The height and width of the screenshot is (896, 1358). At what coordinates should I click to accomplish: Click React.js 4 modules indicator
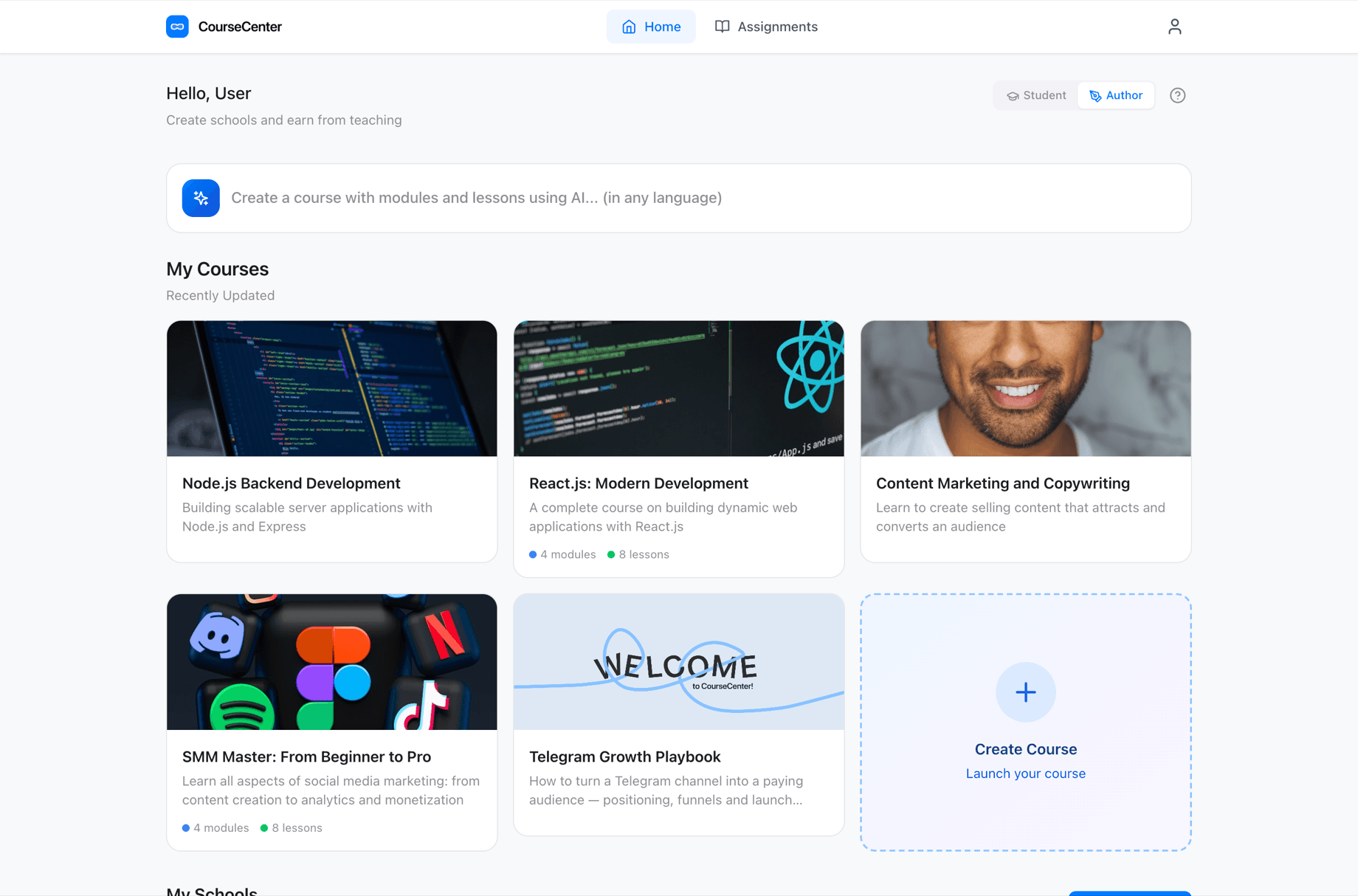[x=562, y=554]
